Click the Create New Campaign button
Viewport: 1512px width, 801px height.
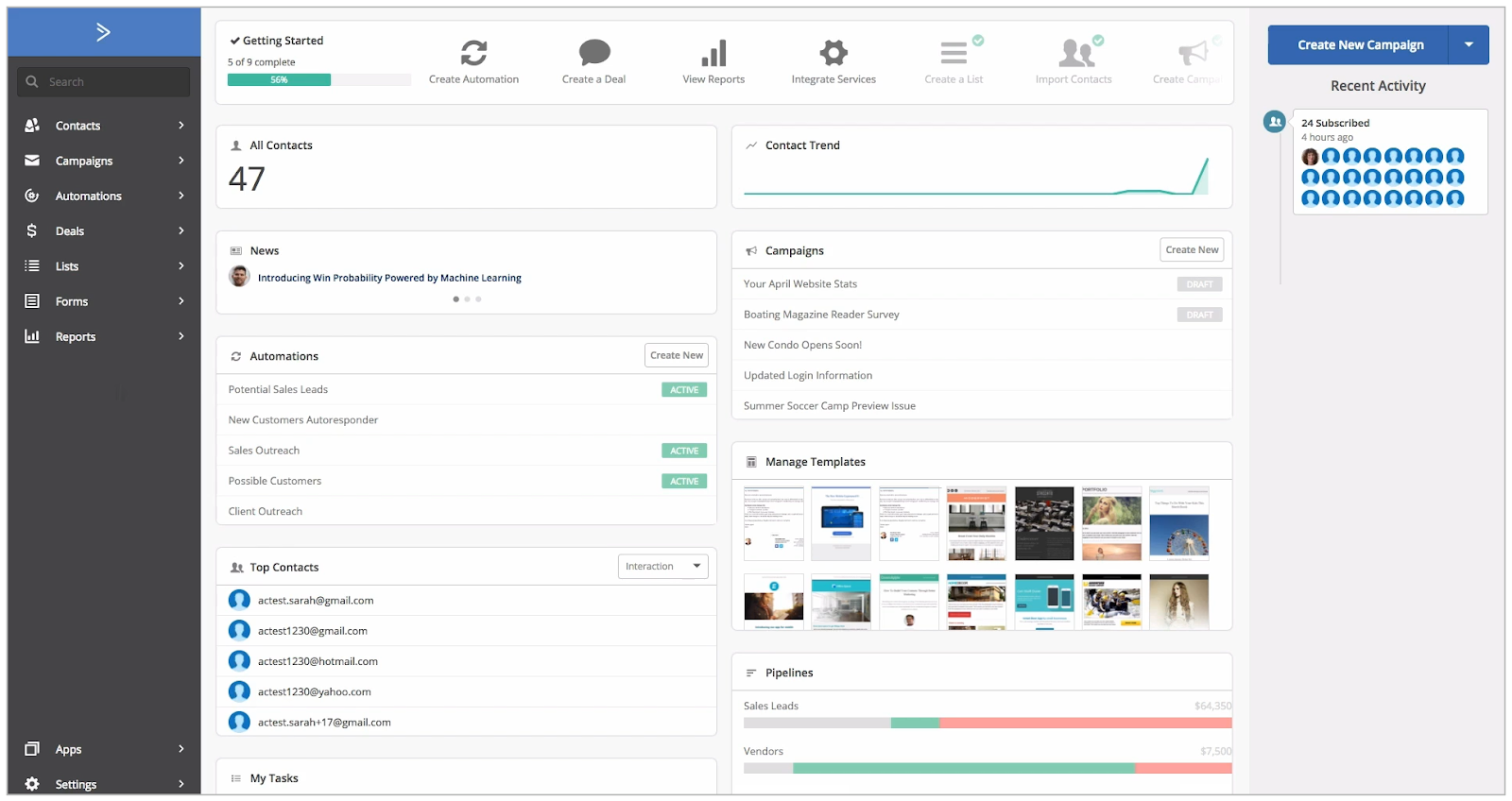coord(1358,45)
